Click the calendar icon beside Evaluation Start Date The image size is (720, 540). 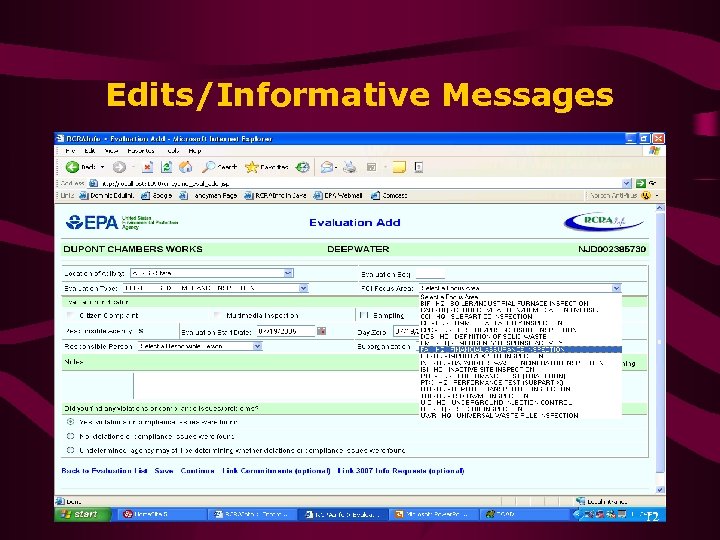click(x=321, y=331)
